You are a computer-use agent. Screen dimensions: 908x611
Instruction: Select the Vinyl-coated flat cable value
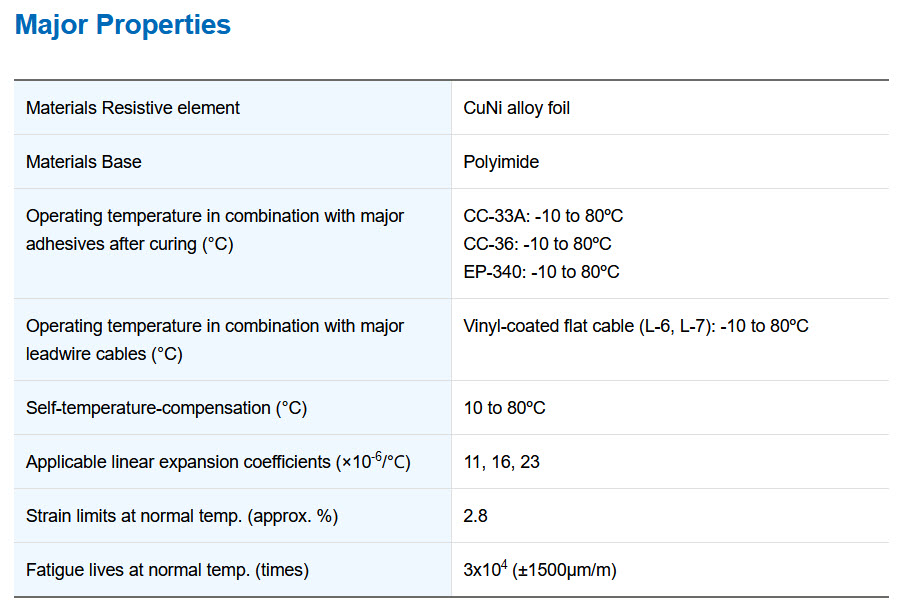636,326
